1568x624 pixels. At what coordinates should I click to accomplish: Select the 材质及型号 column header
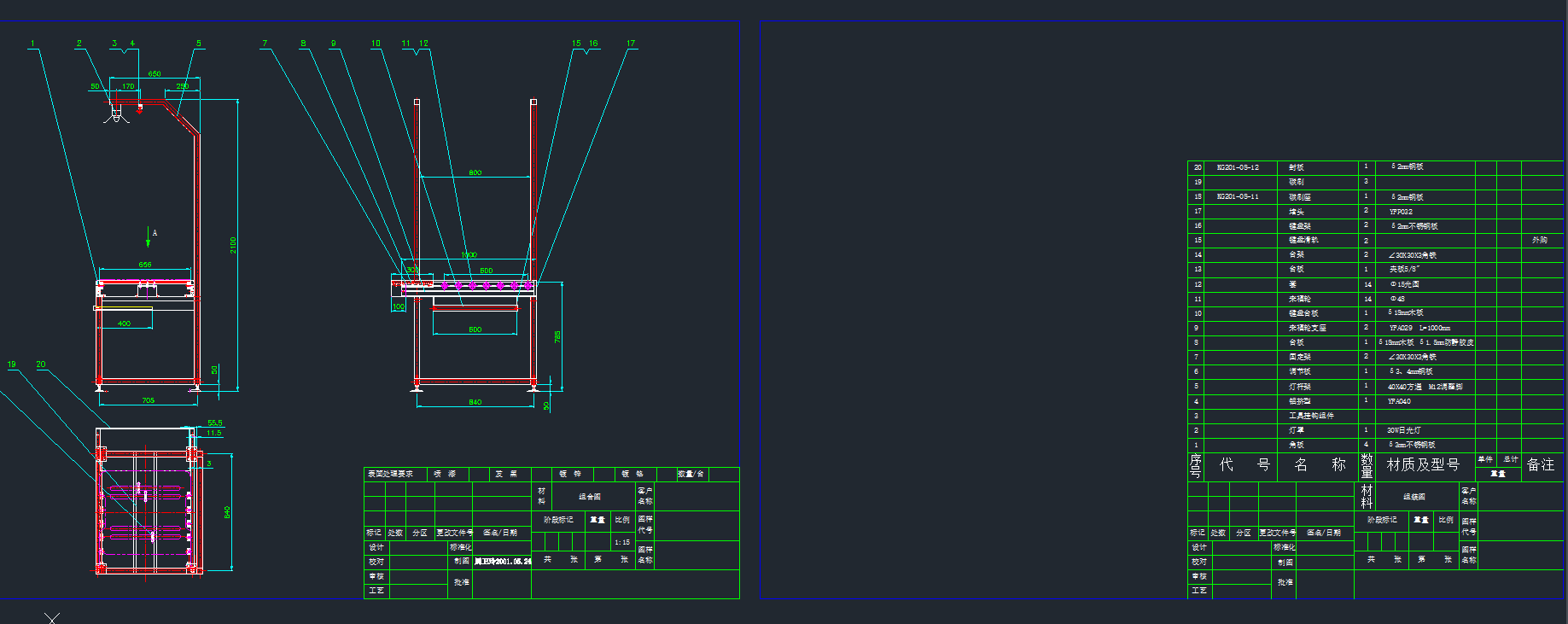point(1423,465)
